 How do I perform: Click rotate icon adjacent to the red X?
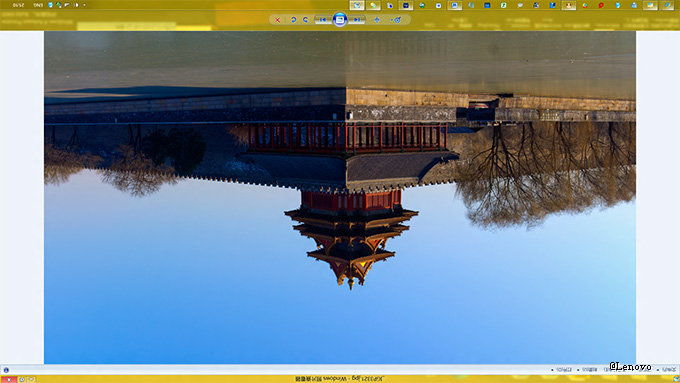[x=294, y=20]
